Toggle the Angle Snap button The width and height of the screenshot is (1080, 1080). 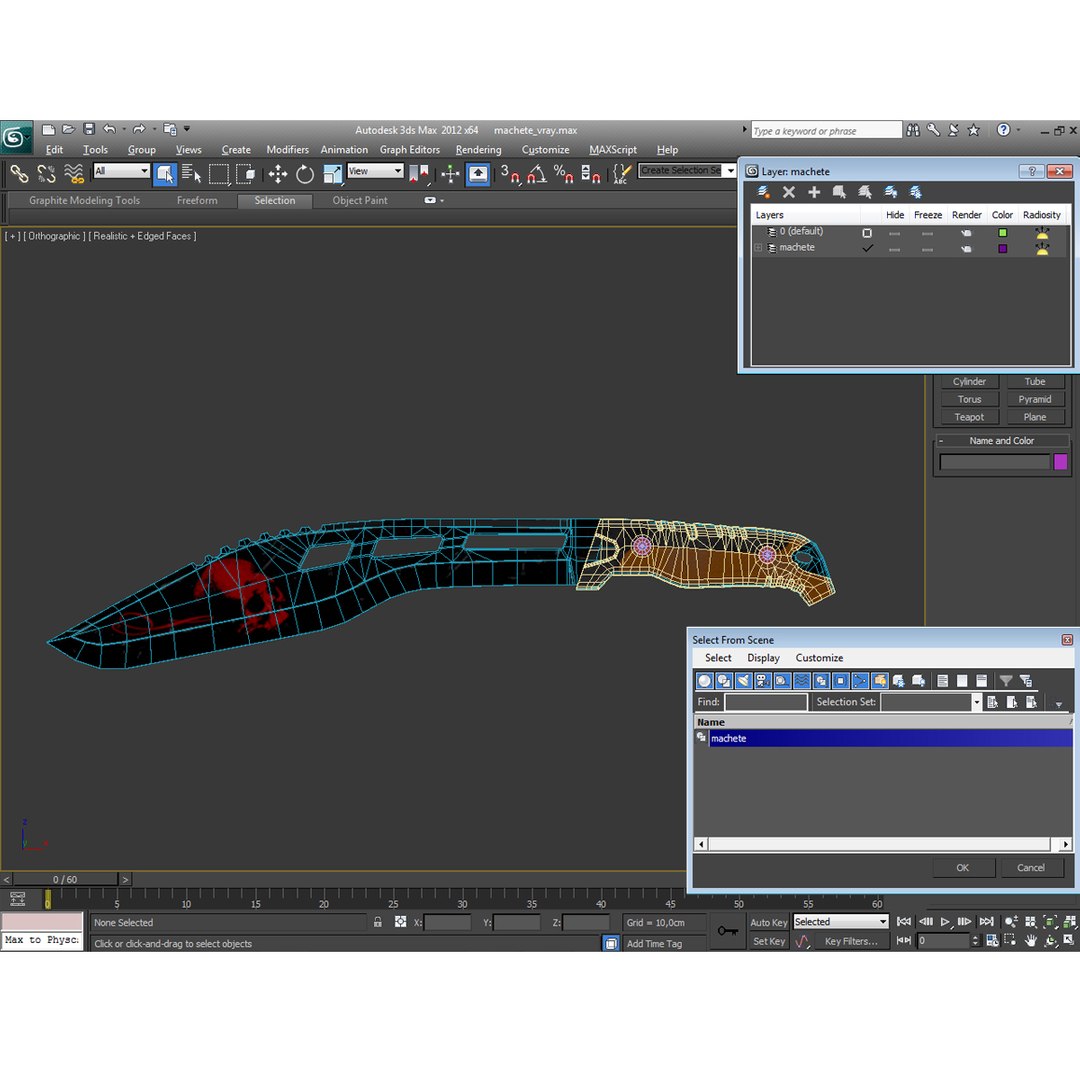537,174
